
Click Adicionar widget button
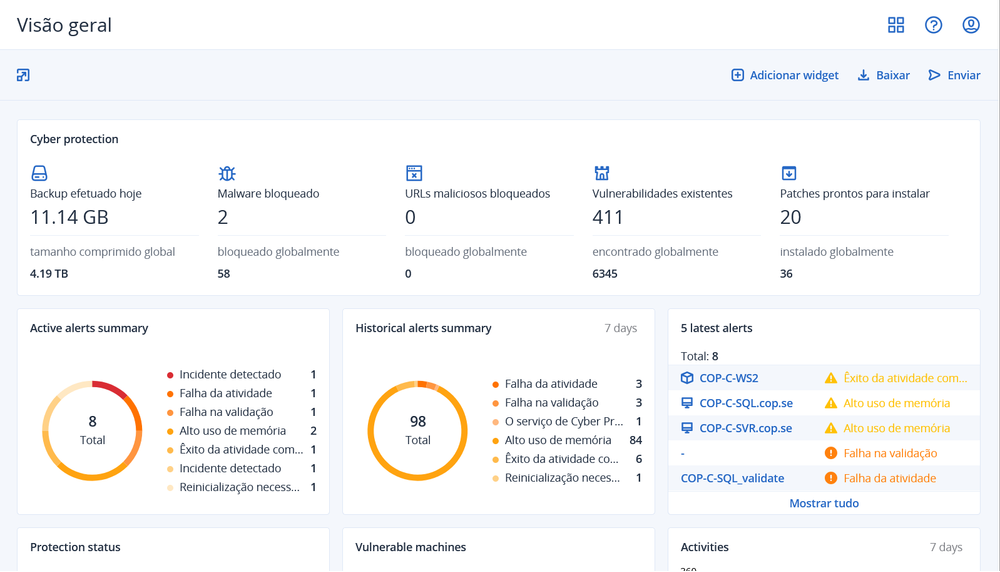(785, 75)
